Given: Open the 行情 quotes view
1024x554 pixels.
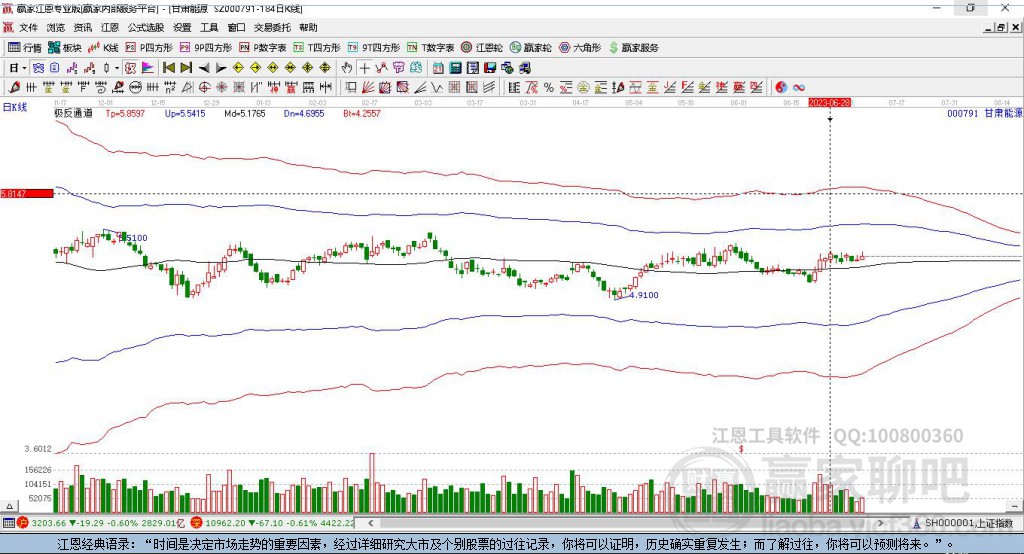Looking at the screenshot, I should [25, 48].
